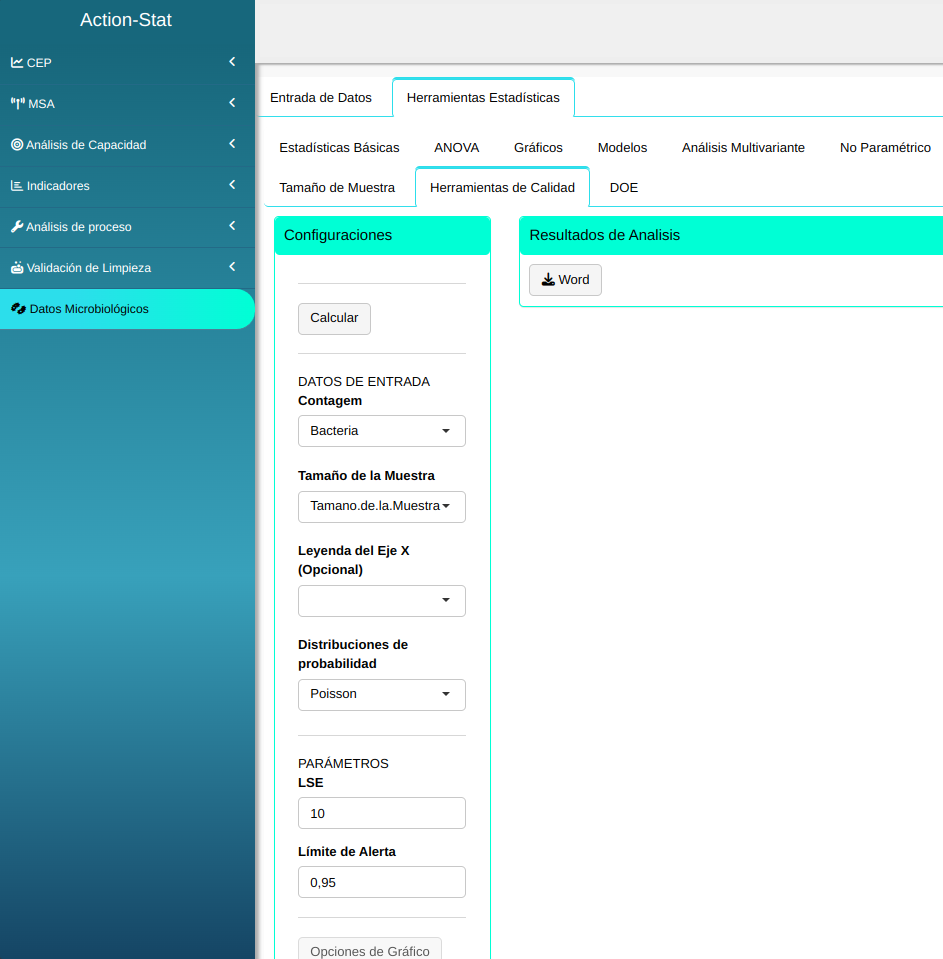This screenshot has width=943, height=959.
Task: Click the Validación de Limpieza icon
Action: tap(17, 268)
